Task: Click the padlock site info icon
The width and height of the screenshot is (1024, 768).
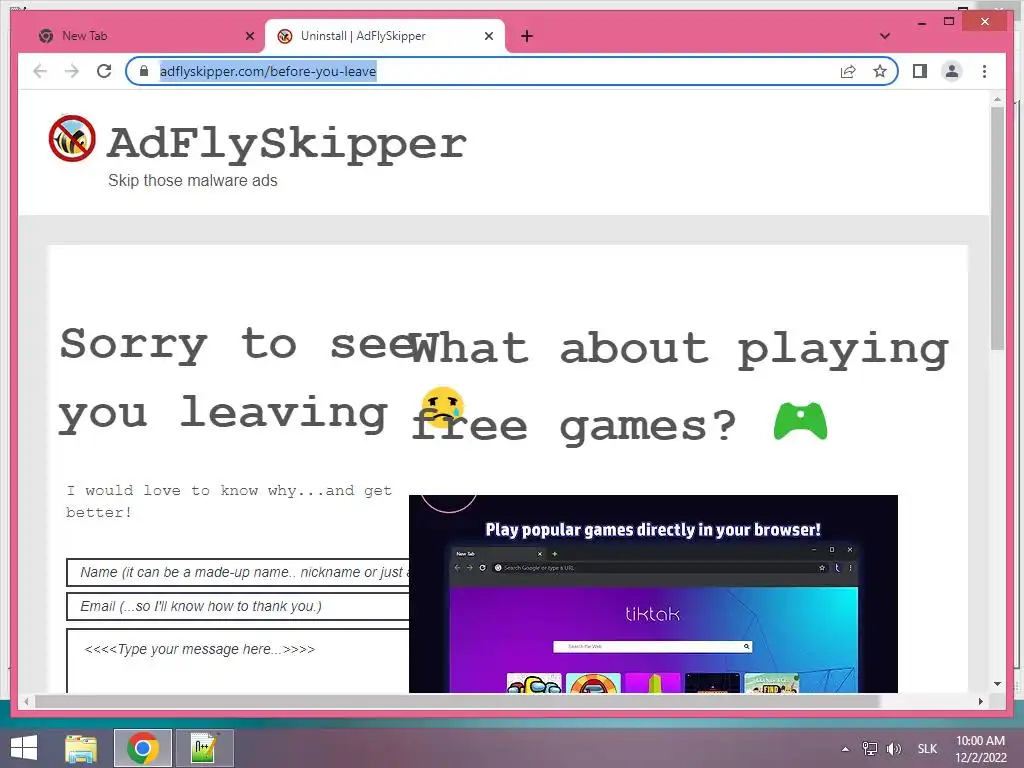Action: pyautogui.click(x=144, y=71)
